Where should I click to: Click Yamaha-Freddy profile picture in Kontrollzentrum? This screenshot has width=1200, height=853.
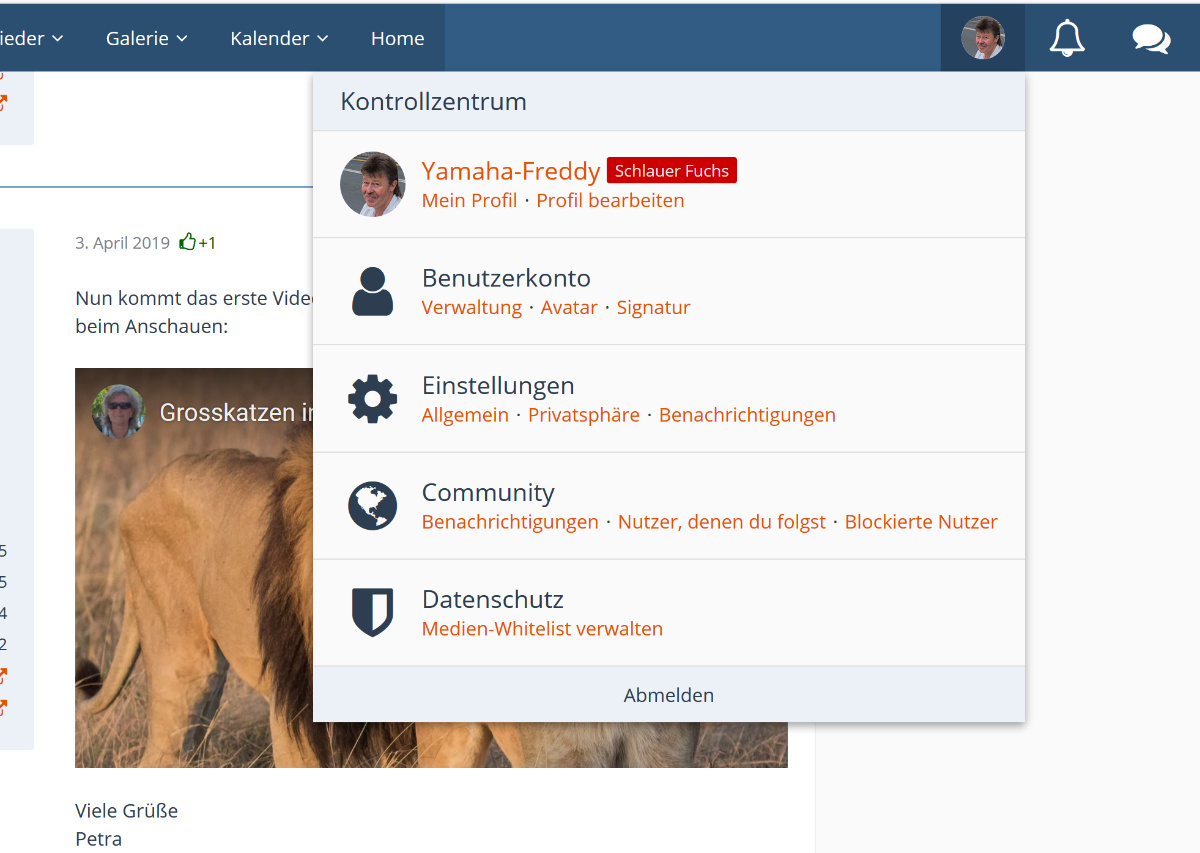click(x=372, y=184)
